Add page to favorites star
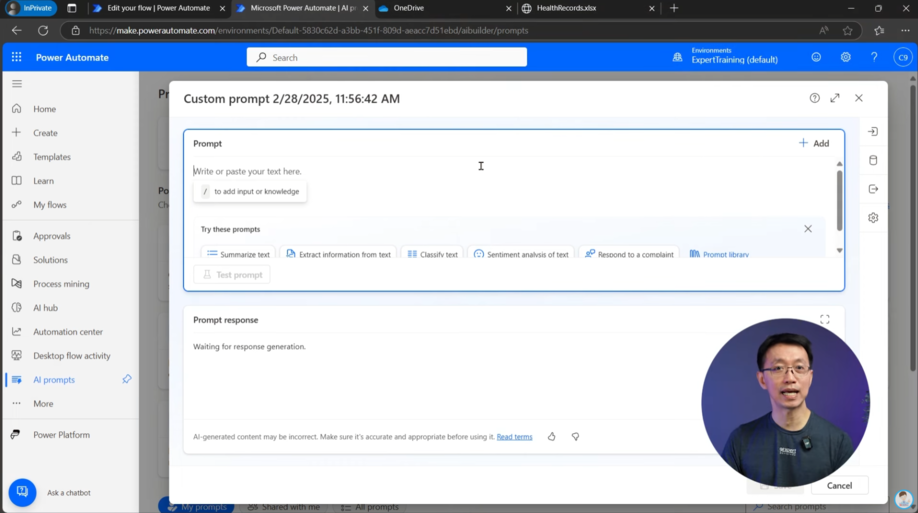918x513 pixels. click(x=847, y=30)
